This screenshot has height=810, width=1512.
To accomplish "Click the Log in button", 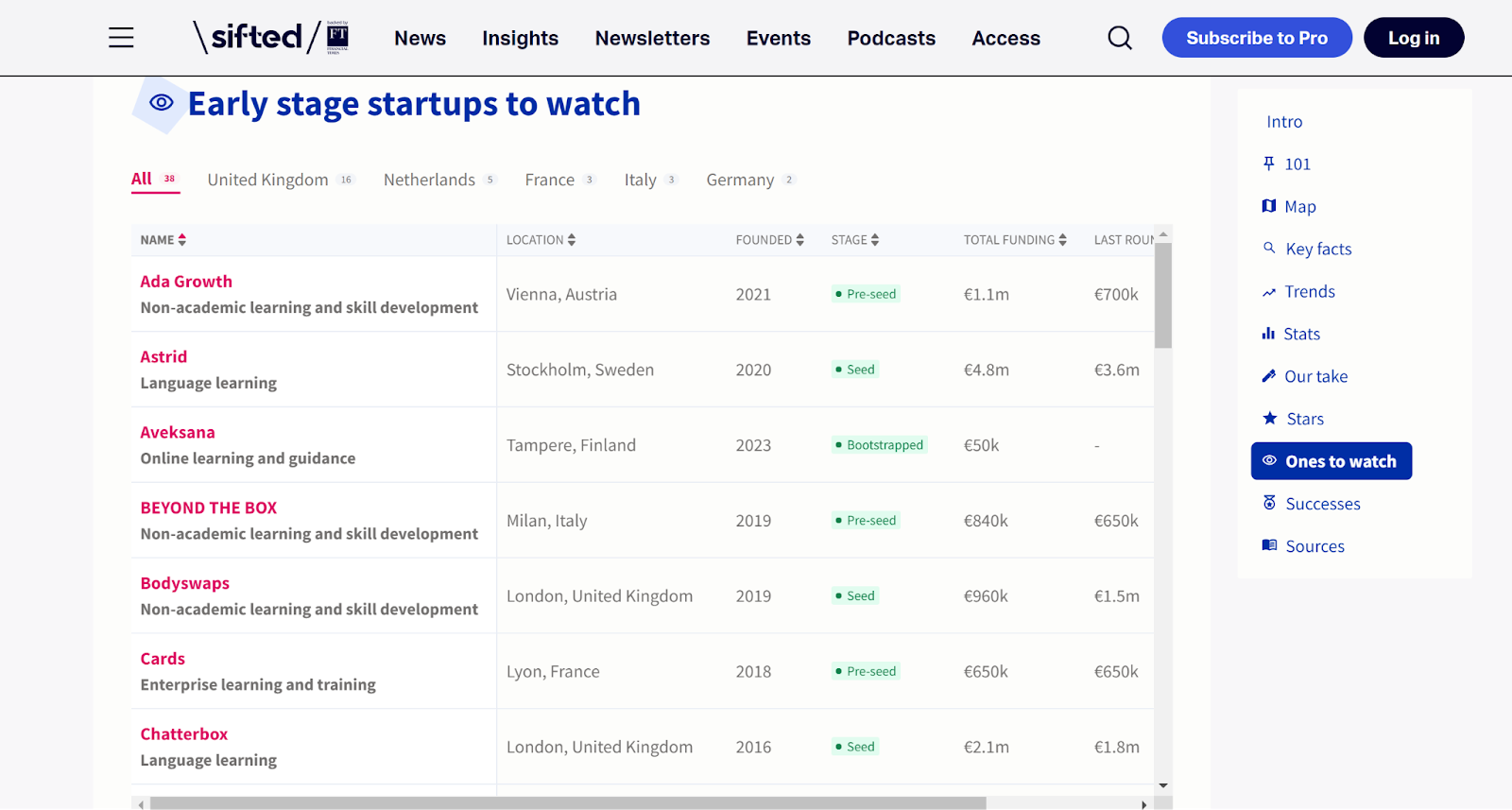I will click(x=1414, y=38).
